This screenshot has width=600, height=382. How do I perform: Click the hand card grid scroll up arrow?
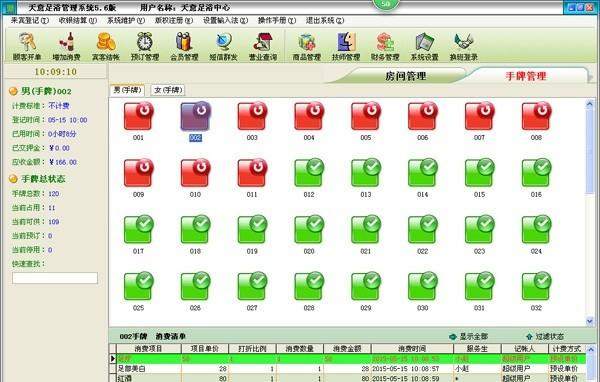tap(590, 104)
